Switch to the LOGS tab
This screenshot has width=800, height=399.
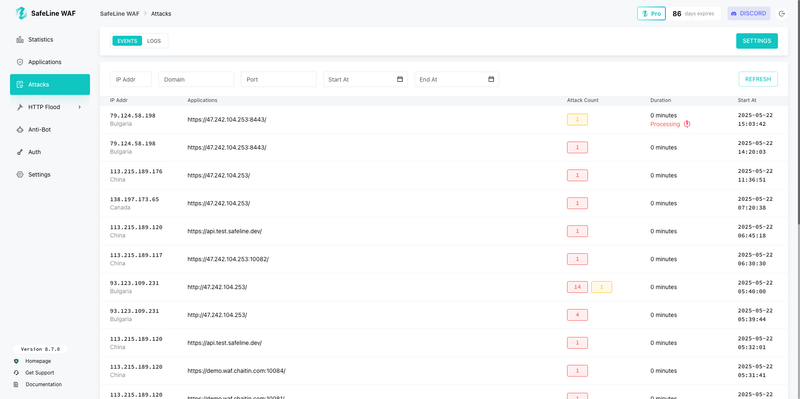154,41
